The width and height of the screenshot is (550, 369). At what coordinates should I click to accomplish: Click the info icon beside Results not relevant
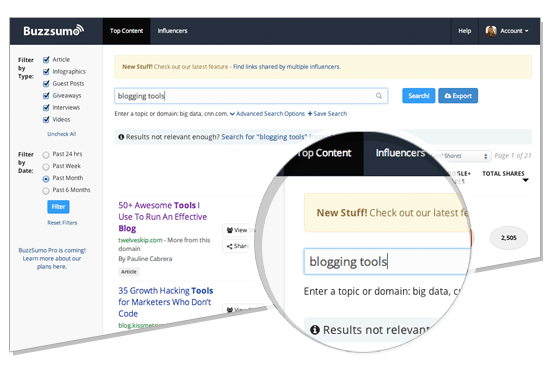tap(121, 137)
